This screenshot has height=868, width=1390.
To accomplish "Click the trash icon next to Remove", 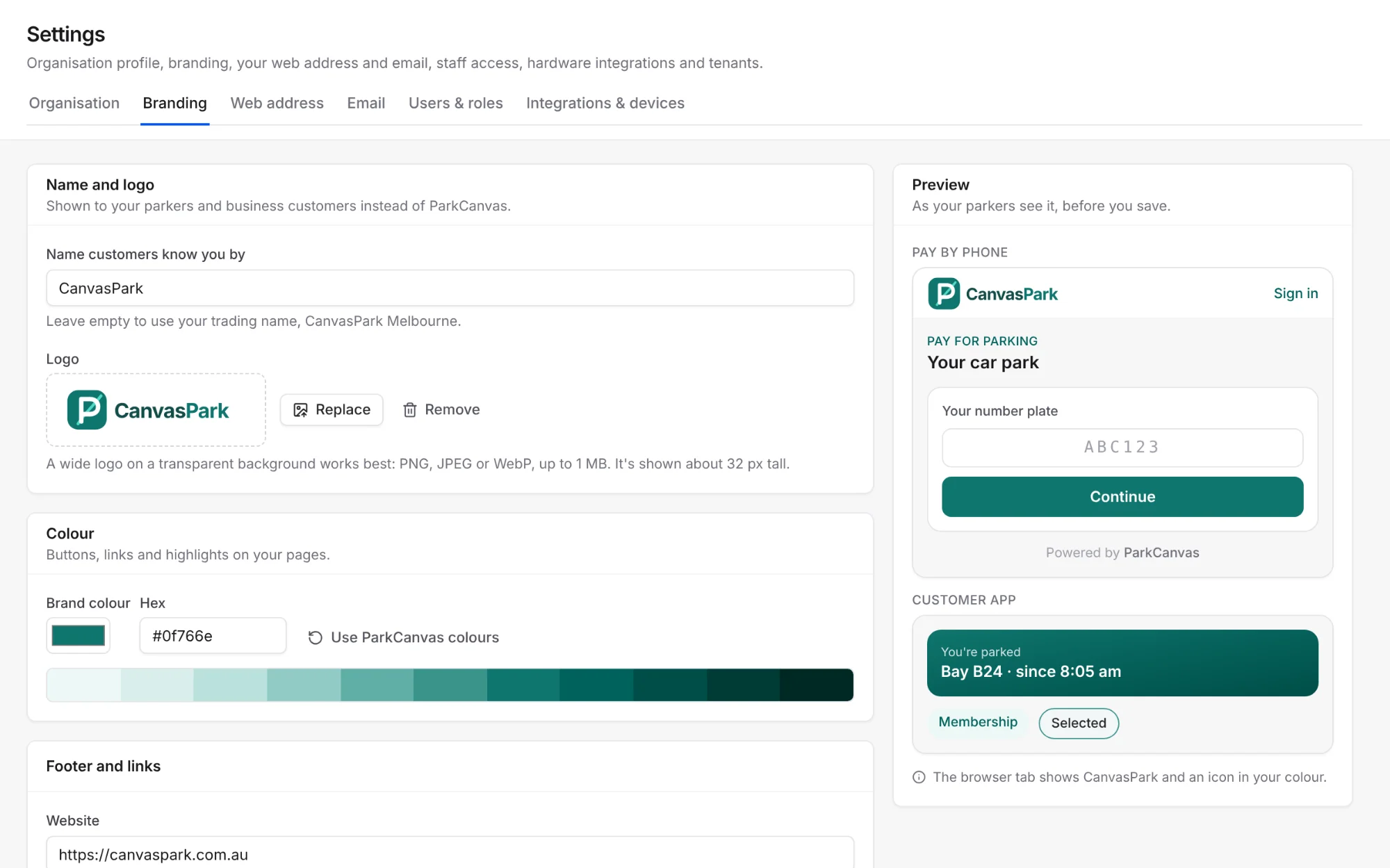I will (x=410, y=410).
